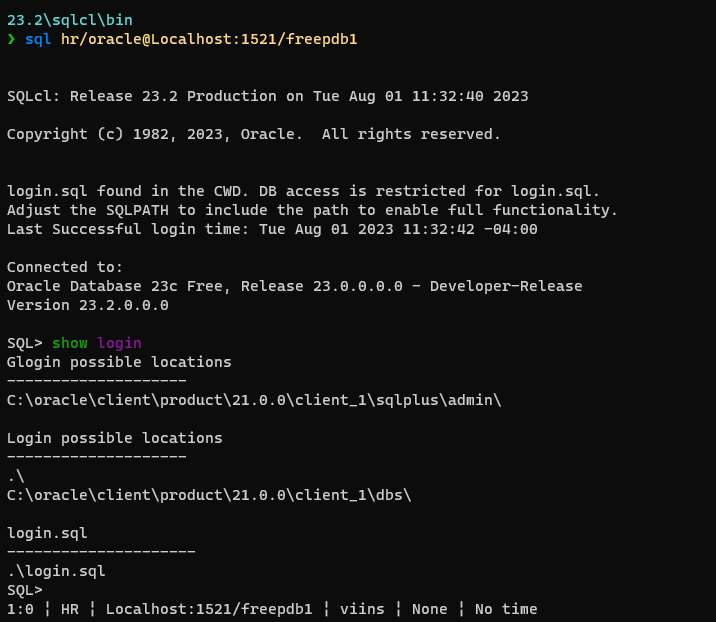Click the client_1\dbs path line
Image resolution: width=716 pixels, height=622 pixels.
209,495
